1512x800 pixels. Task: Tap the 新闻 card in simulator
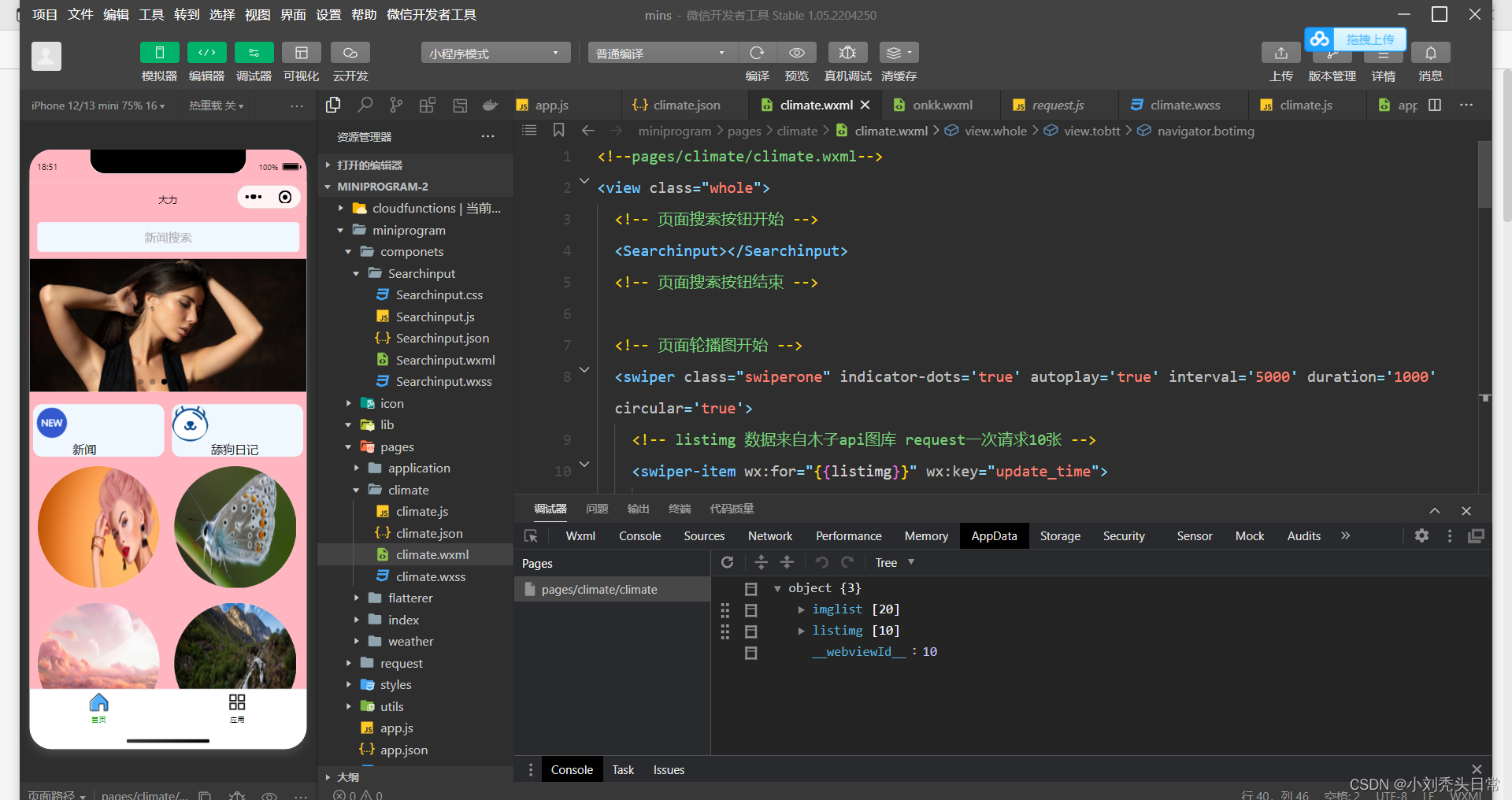[x=98, y=431]
